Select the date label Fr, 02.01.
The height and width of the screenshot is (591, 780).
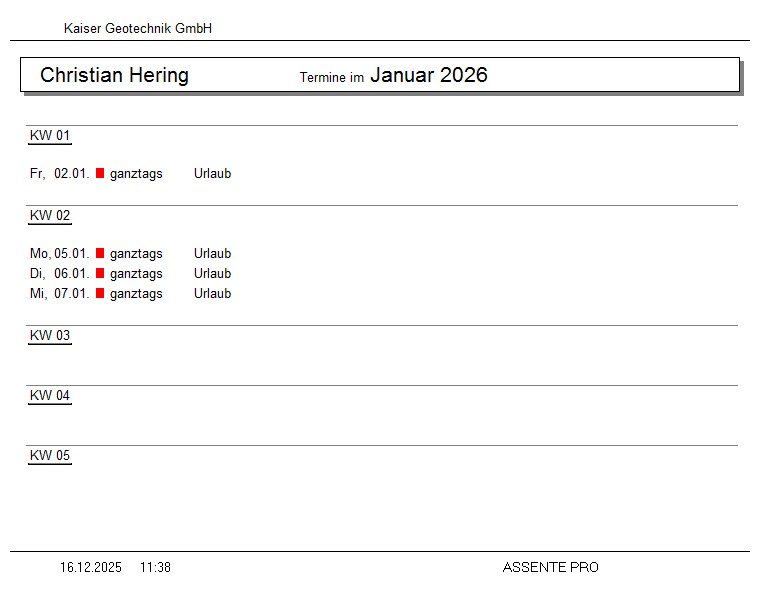60,174
